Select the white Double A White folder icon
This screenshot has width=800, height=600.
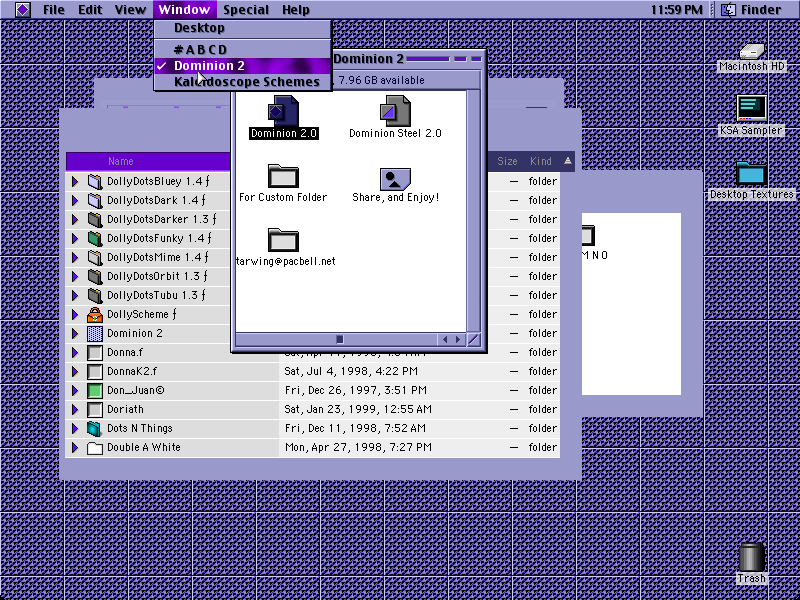point(94,447)
